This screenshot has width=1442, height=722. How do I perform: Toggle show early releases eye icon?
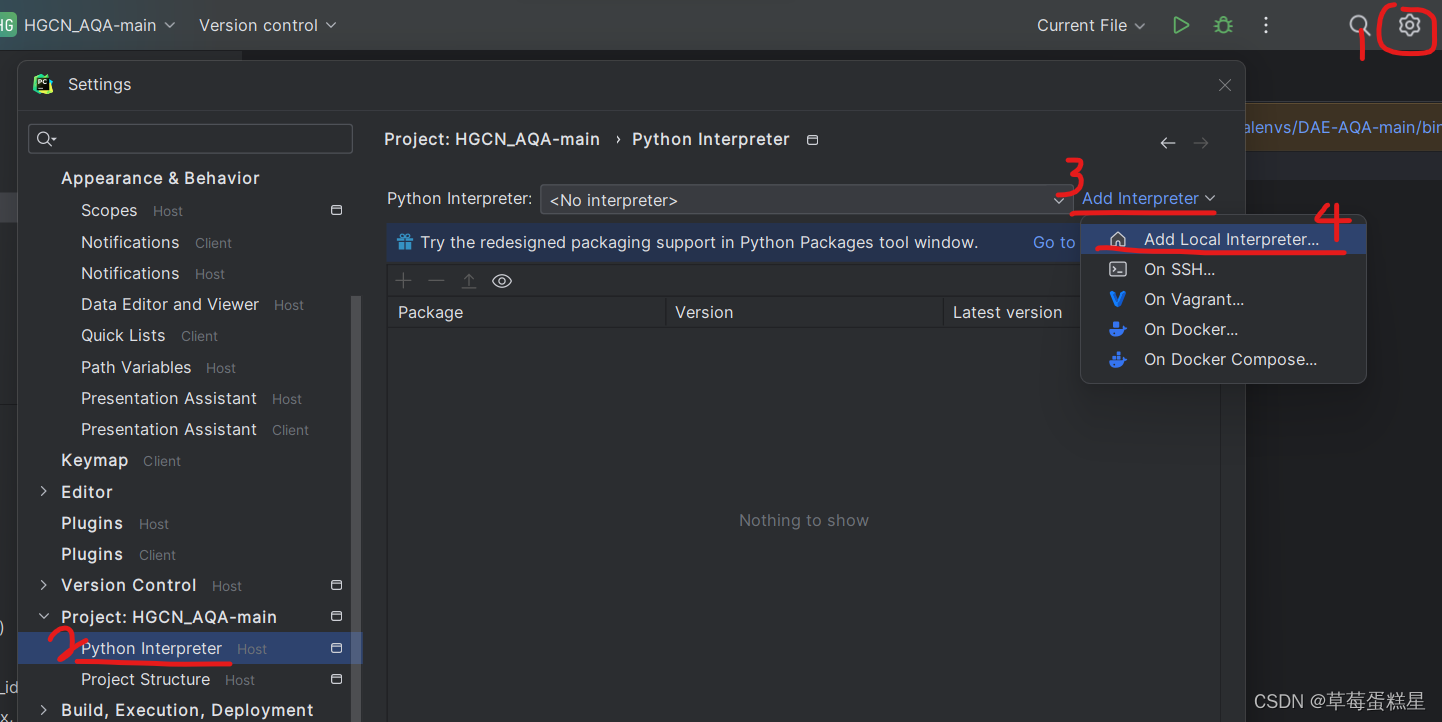click(x=502, y=281)
